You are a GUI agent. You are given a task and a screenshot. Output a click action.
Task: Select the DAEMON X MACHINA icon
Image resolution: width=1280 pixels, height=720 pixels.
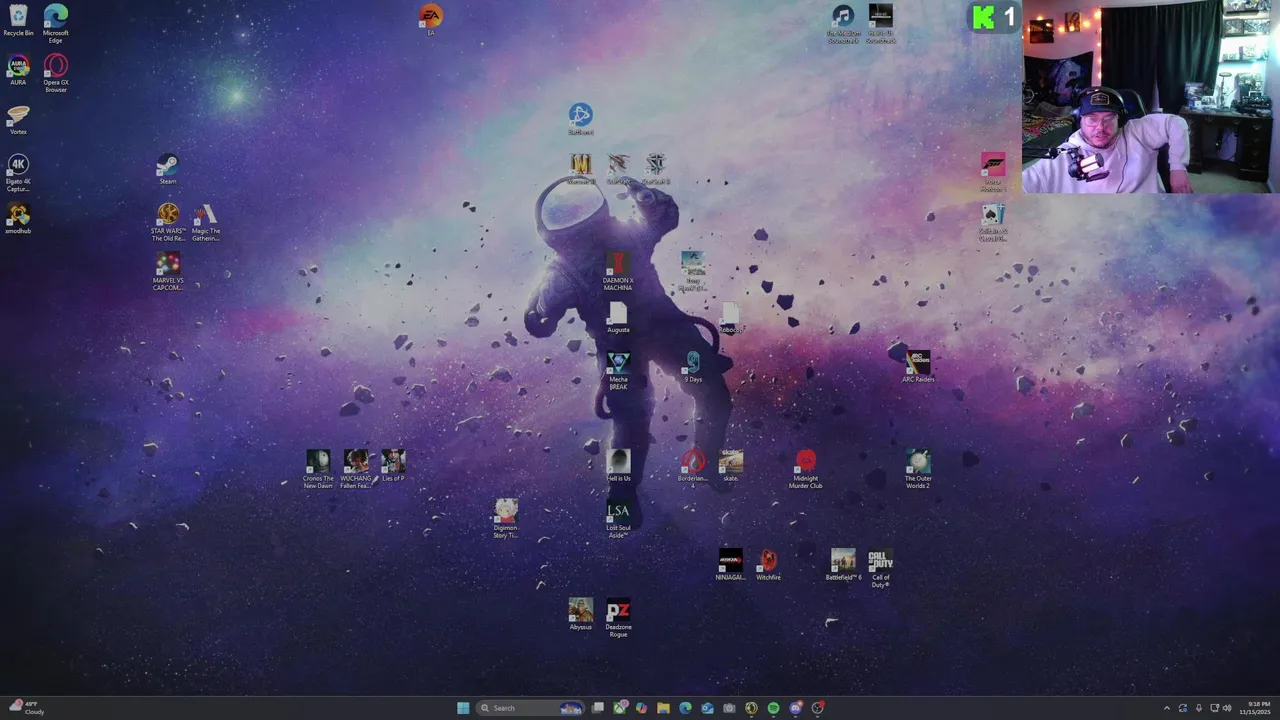click(x=618, y=271)
